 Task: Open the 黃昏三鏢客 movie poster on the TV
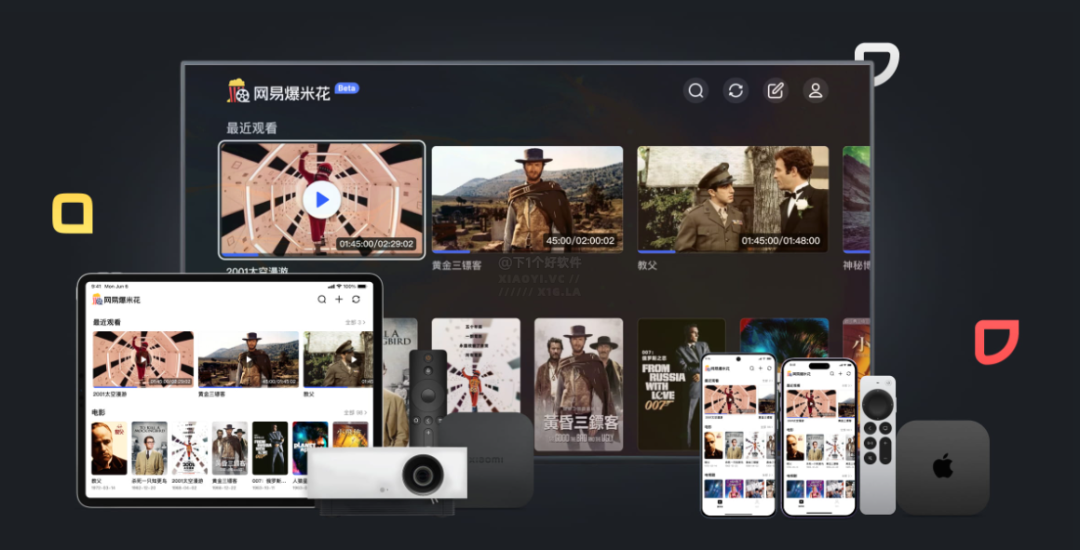pos(579,384)
